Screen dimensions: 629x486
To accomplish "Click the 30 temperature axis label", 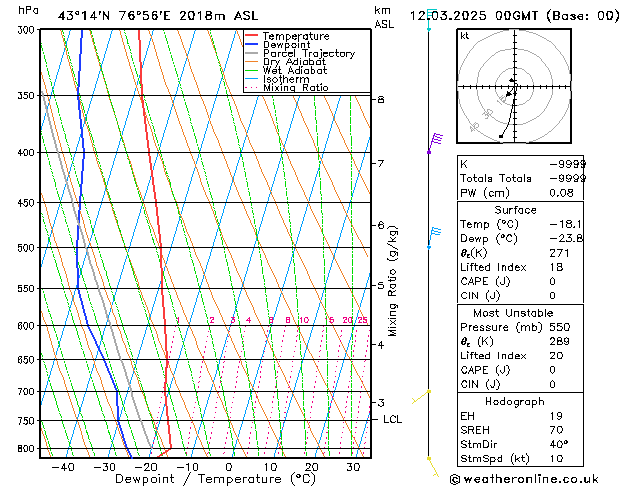I will 353,467.
